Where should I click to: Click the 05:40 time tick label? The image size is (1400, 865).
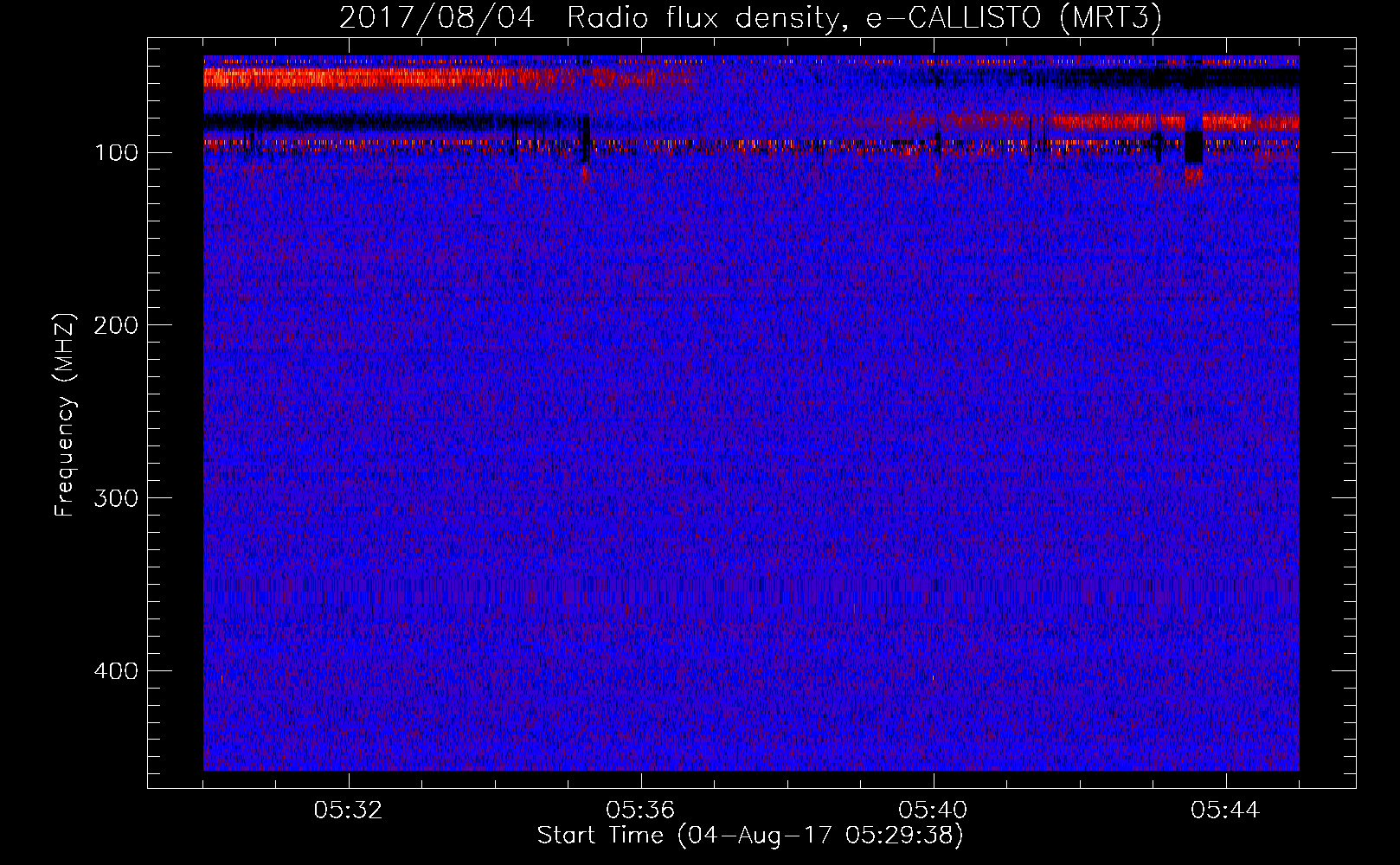(x=933, y=811)
